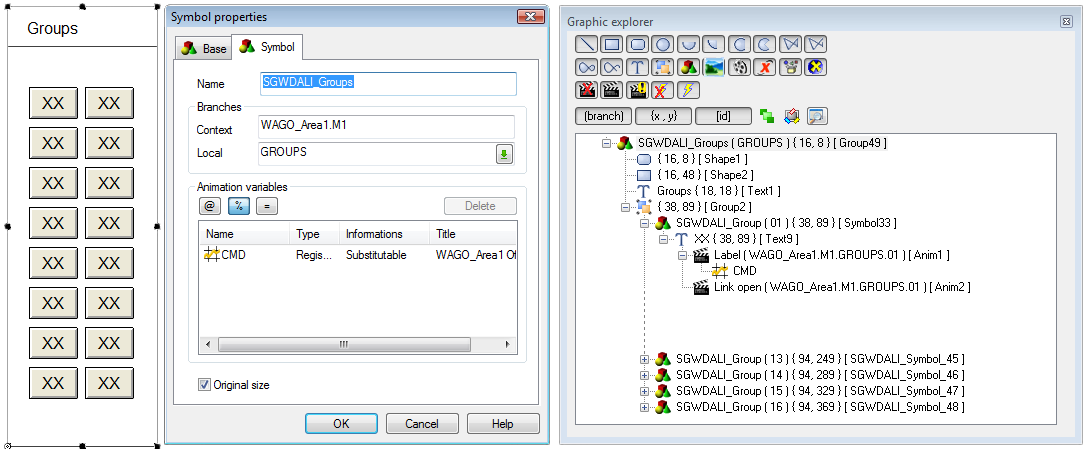This screenshot has height=449, width=1085.
Task: Click the yellow lightning bolt icon
Action: click(x=688, y=90)
